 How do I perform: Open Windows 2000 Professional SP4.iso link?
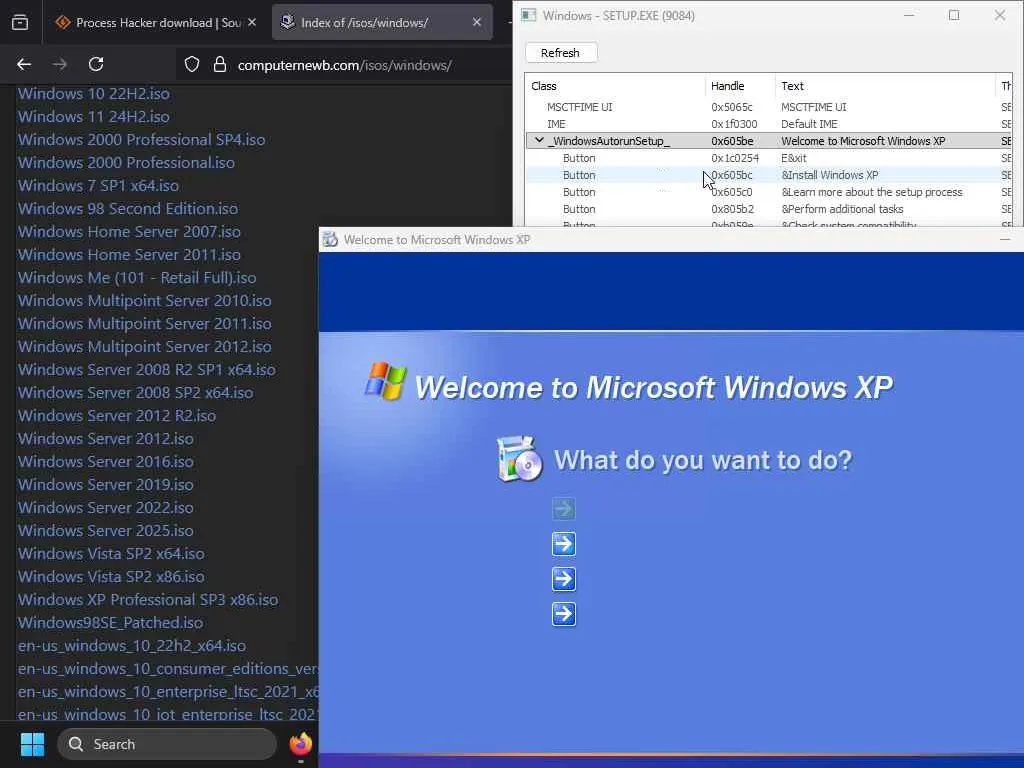point(142,140)
